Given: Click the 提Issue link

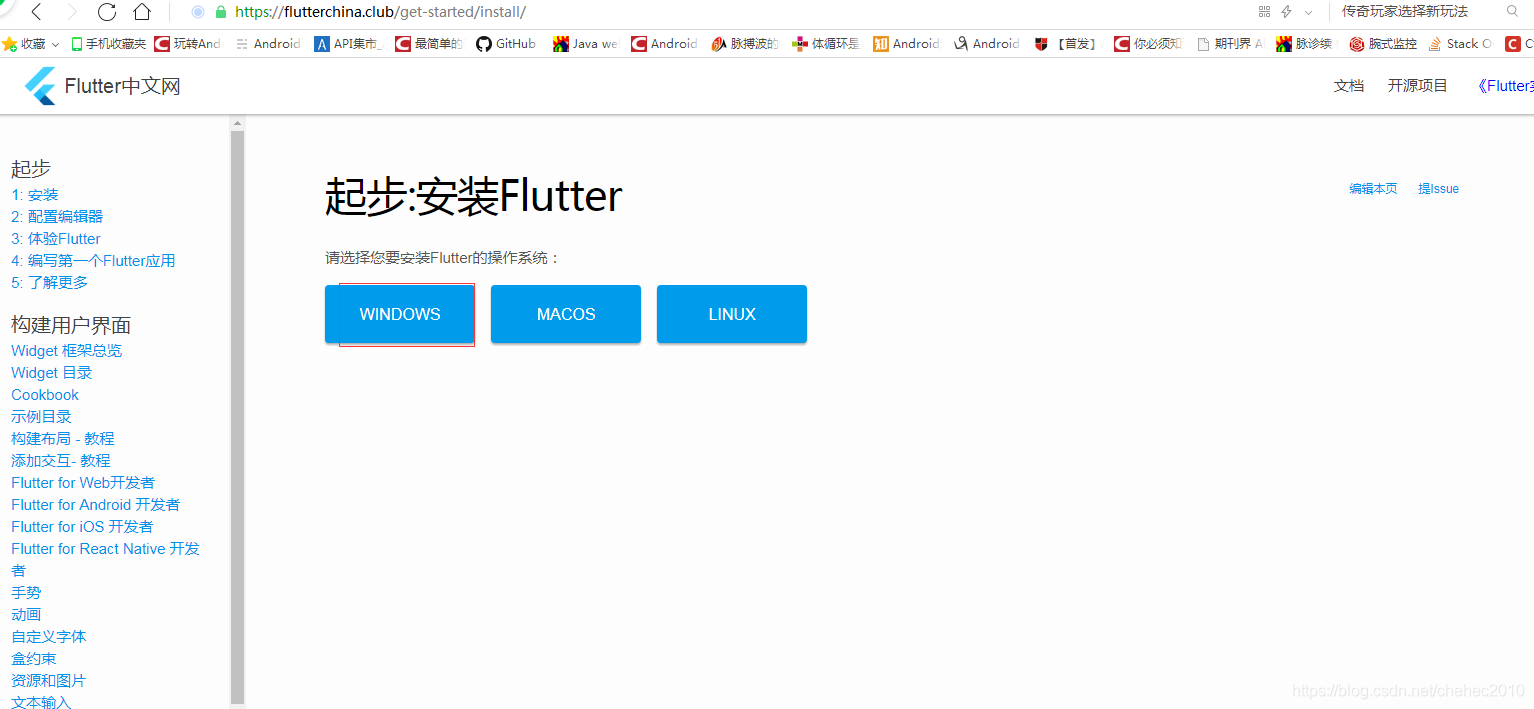Looking at the screenshot, I should pos(1437,188).
